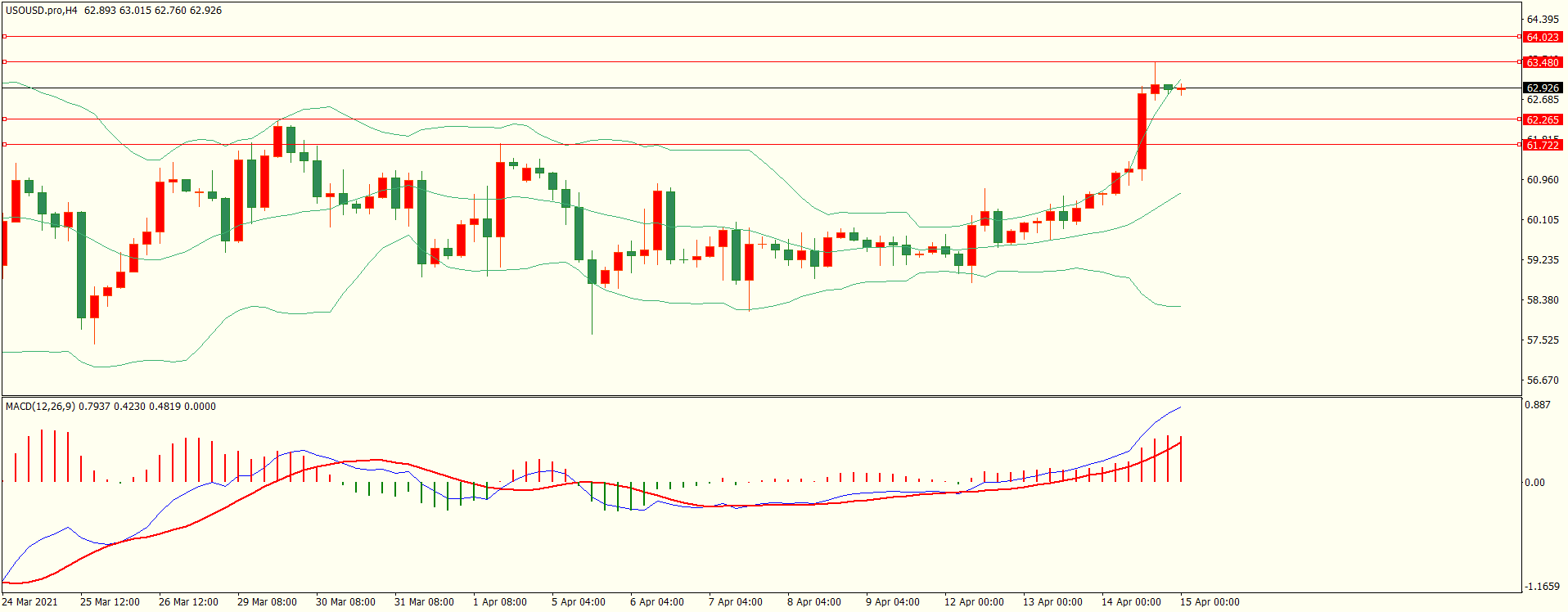The height and width of the screenshot is (612, 1568).
Task: Click the MACD 0.00 zero level label
Action: click(x=1534, y=483)
